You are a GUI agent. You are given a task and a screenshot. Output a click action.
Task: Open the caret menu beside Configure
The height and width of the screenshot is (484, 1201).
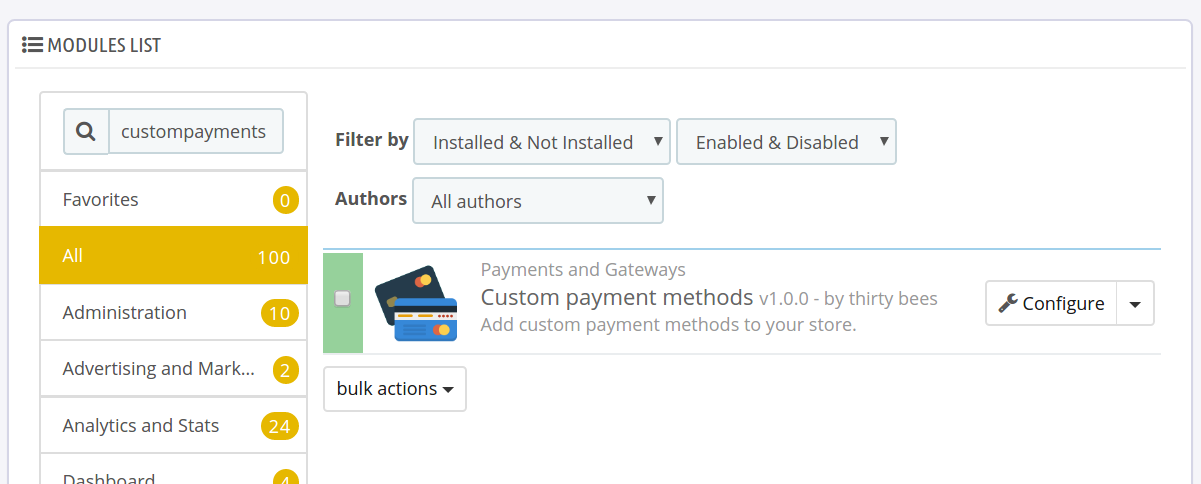[x=1135, y=303]
